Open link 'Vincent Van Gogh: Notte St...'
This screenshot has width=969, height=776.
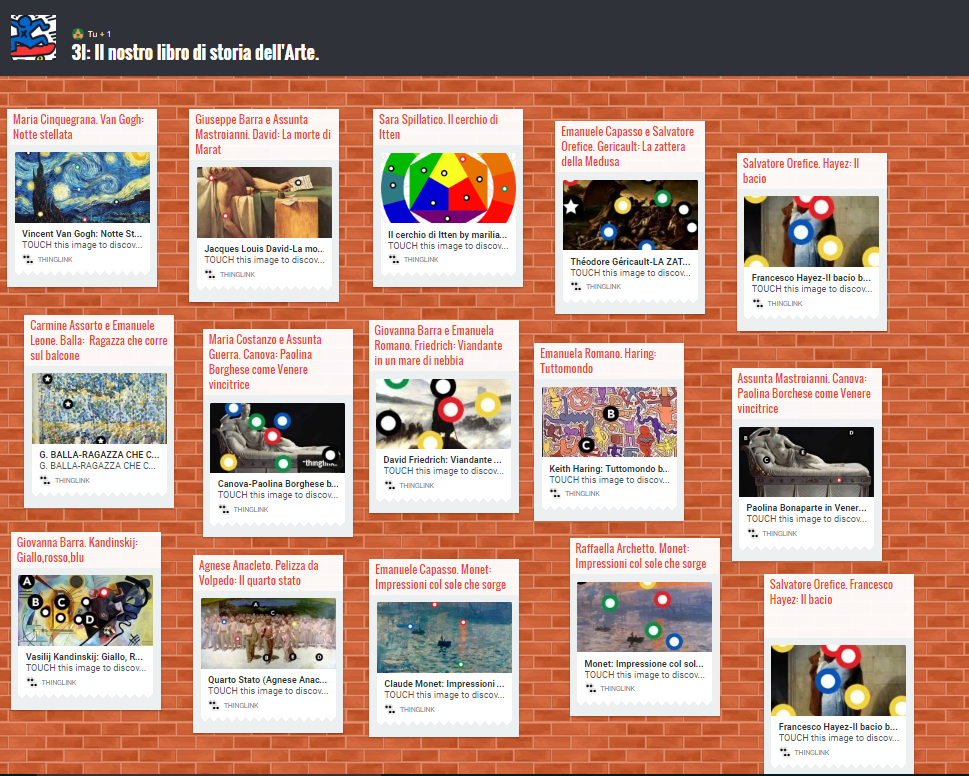82,234
